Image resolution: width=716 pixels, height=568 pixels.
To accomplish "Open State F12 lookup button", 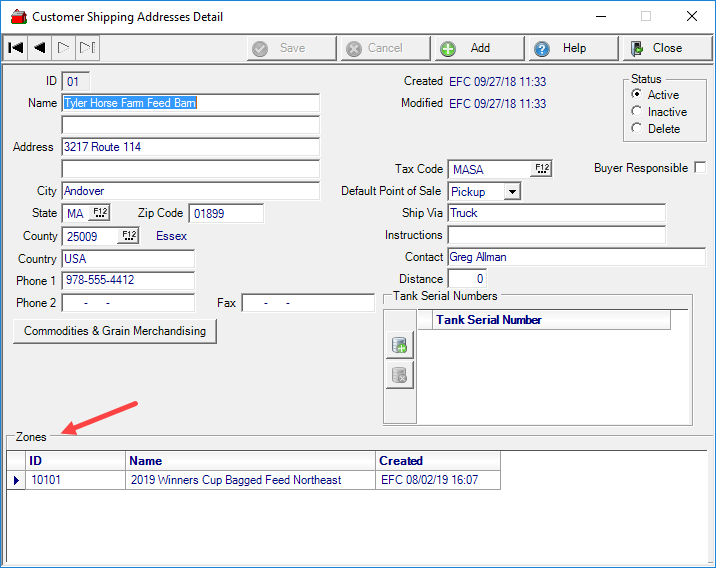I will click(100, 213).
